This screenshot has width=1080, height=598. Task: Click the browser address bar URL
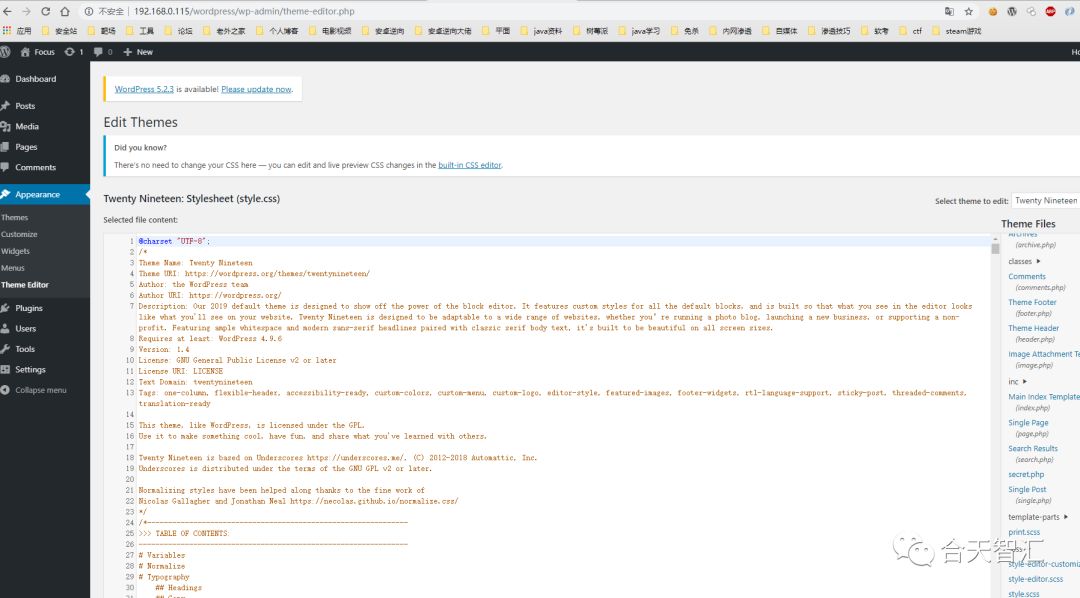[x=244, y=11]
